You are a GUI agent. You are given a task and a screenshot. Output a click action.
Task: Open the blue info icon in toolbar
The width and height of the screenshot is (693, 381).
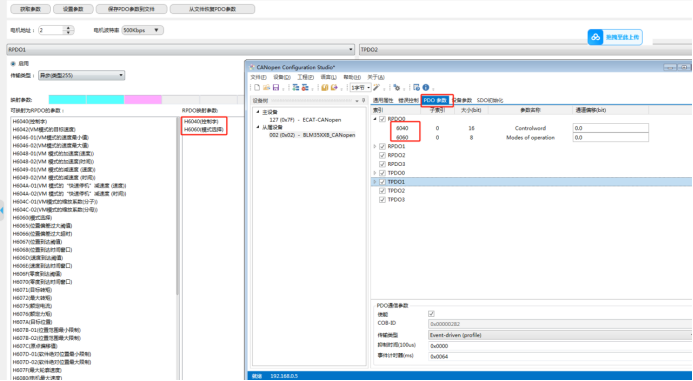click(x=426, y=88)
